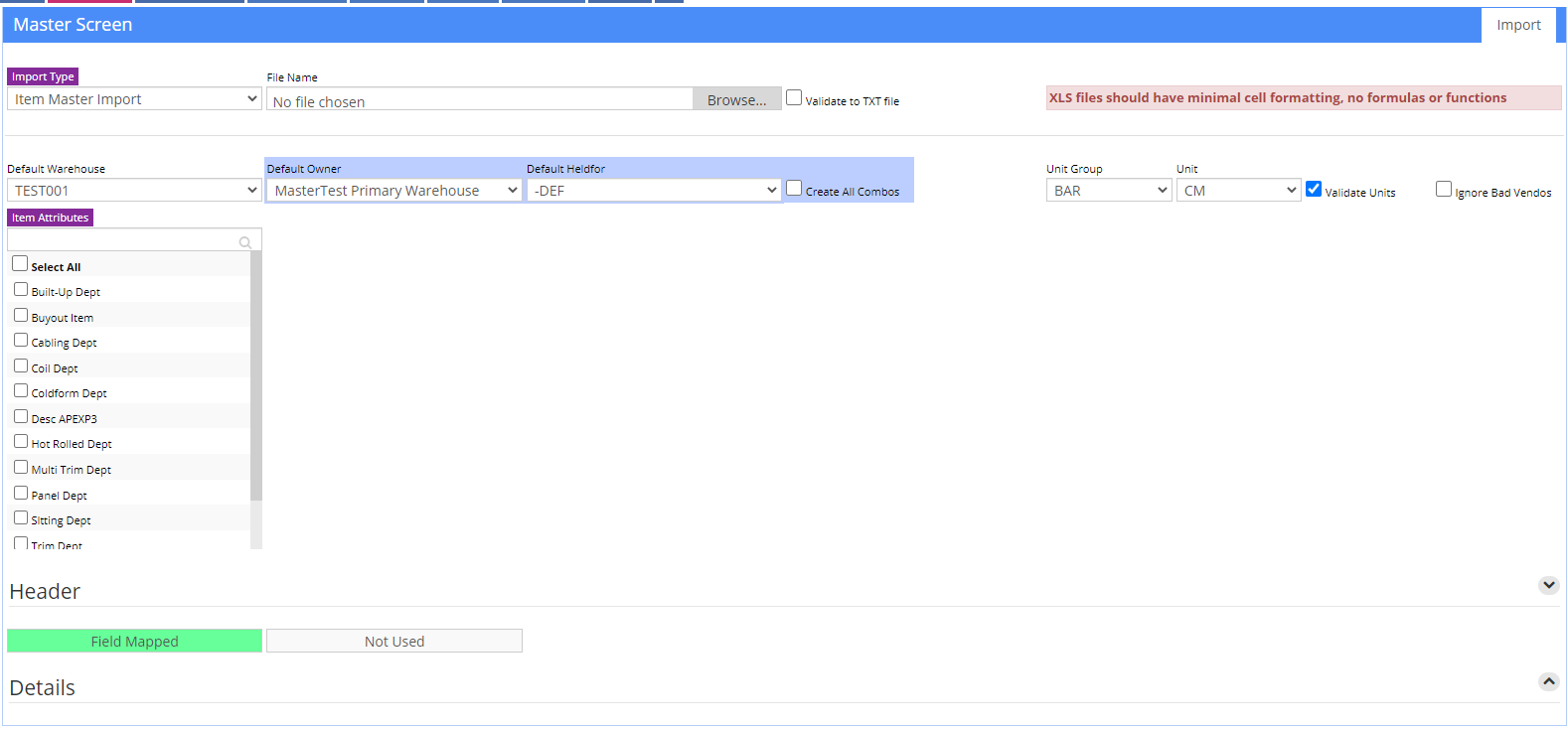Collapse the Header section chevron
The image size is (1568, 730).
pyautogui.click(x=1548, y=585)
